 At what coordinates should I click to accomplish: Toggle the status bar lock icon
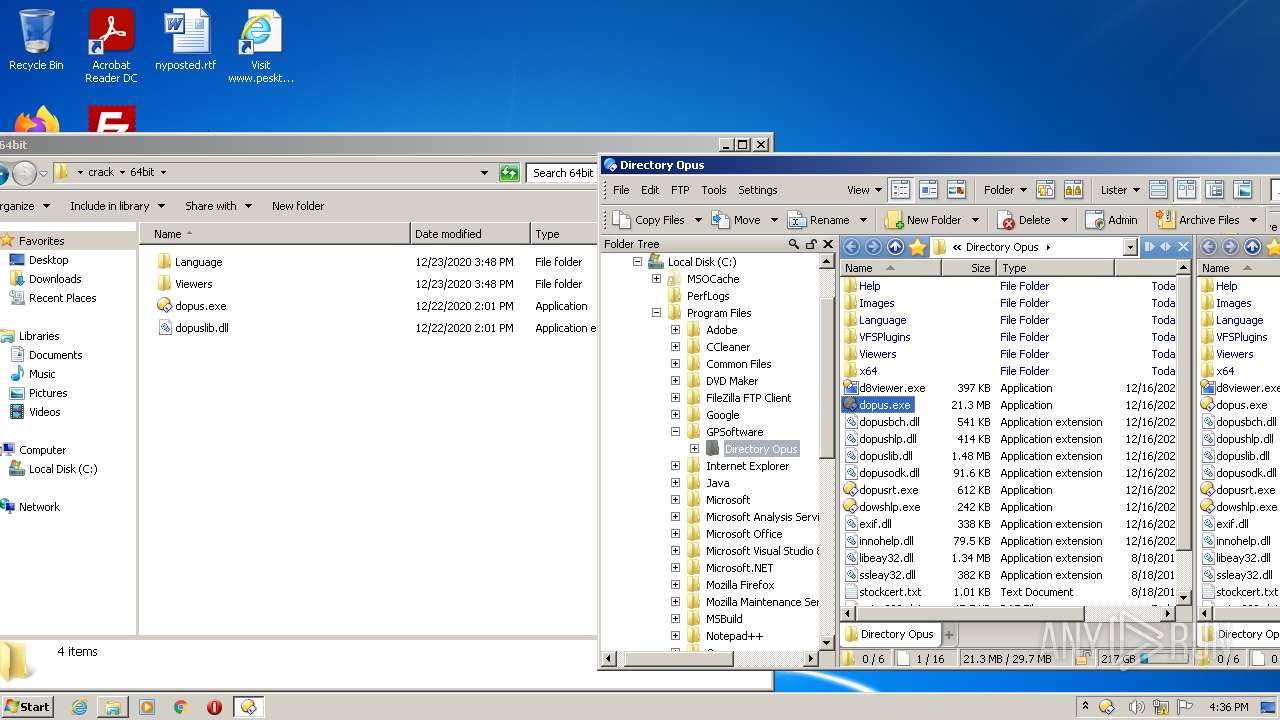coord(1081,658)
